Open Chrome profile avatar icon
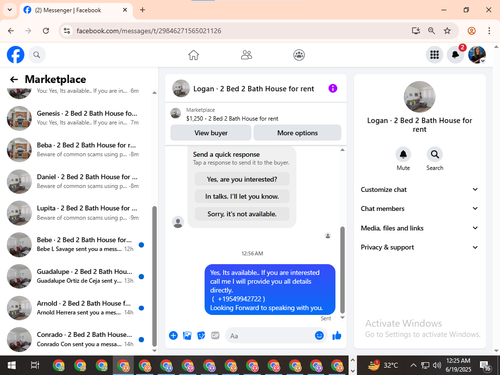Screen dimensions: 500x375 pos(472,31)
